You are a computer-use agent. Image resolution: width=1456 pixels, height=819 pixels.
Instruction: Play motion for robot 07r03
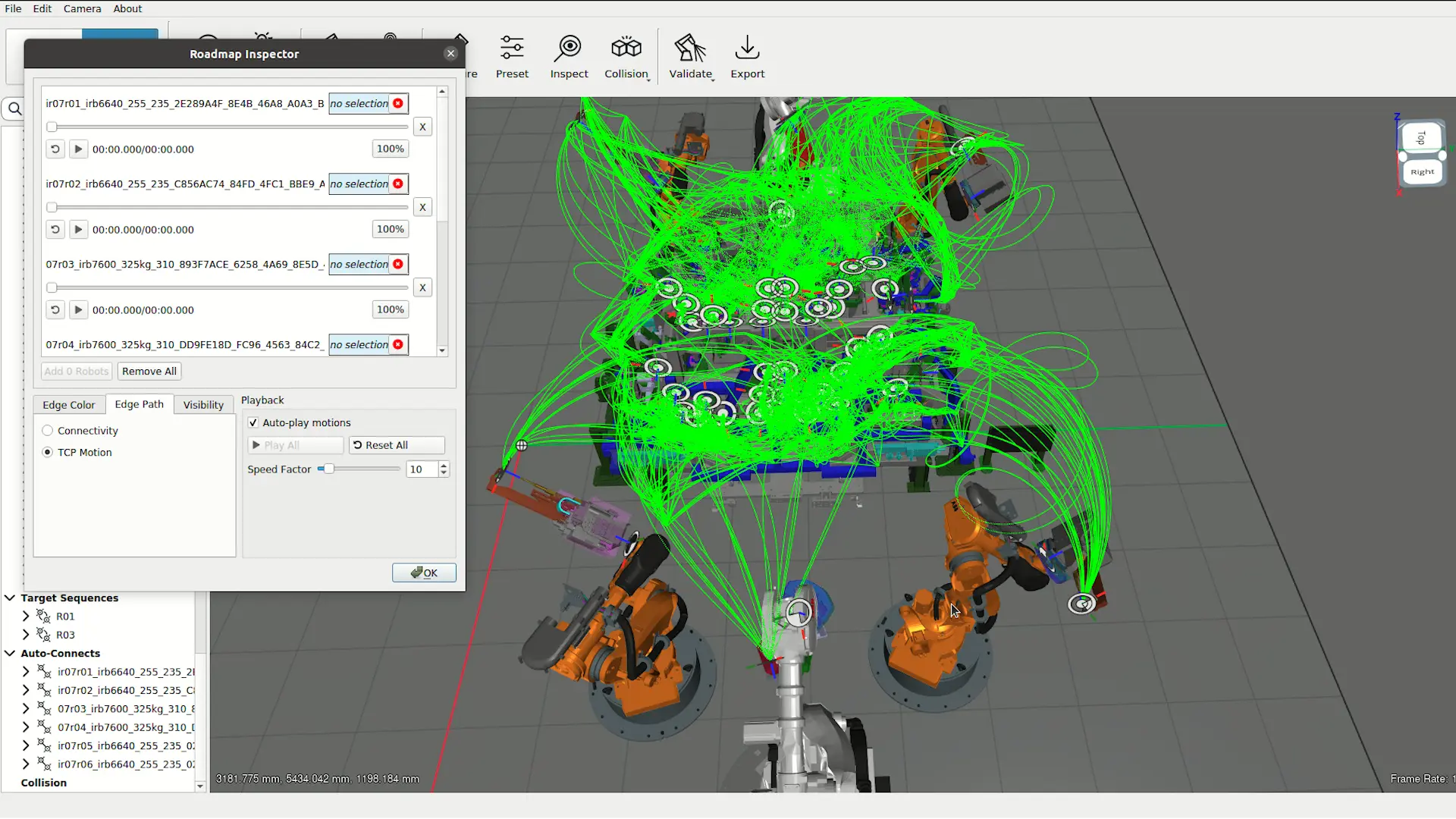coord(78,310)
